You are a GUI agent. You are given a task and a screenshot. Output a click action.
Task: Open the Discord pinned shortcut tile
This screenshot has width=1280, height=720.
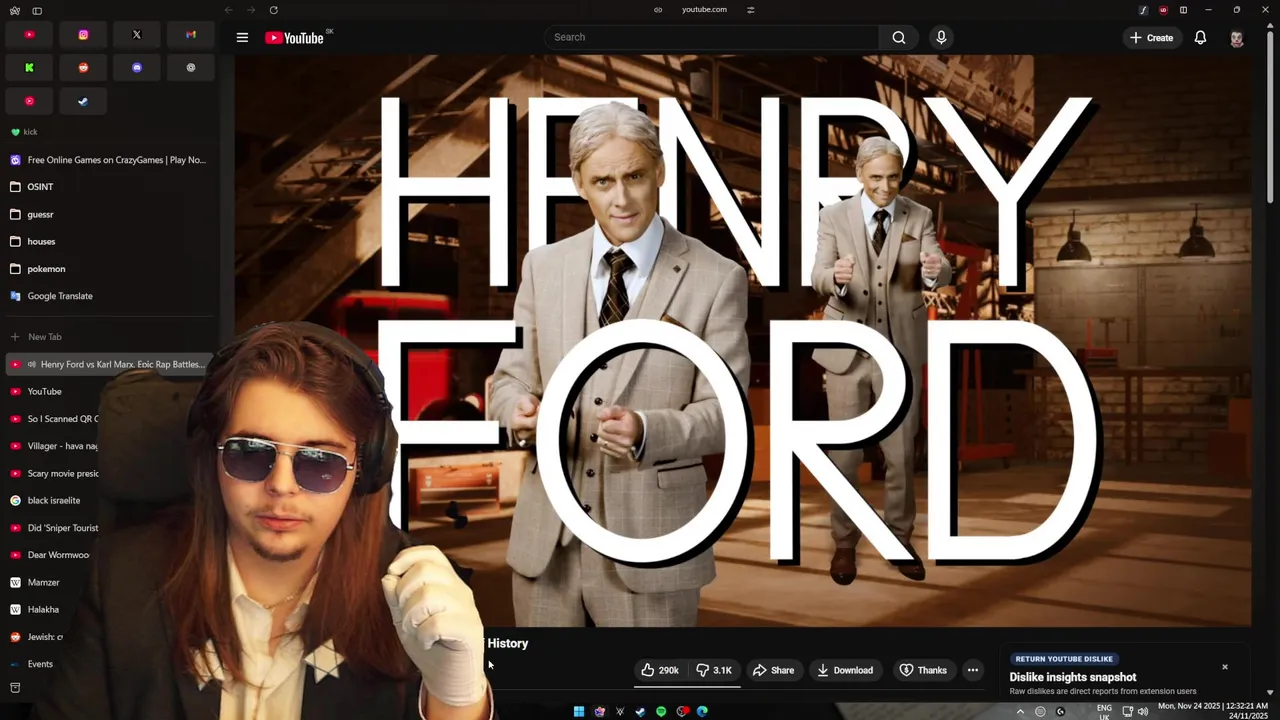137,68
